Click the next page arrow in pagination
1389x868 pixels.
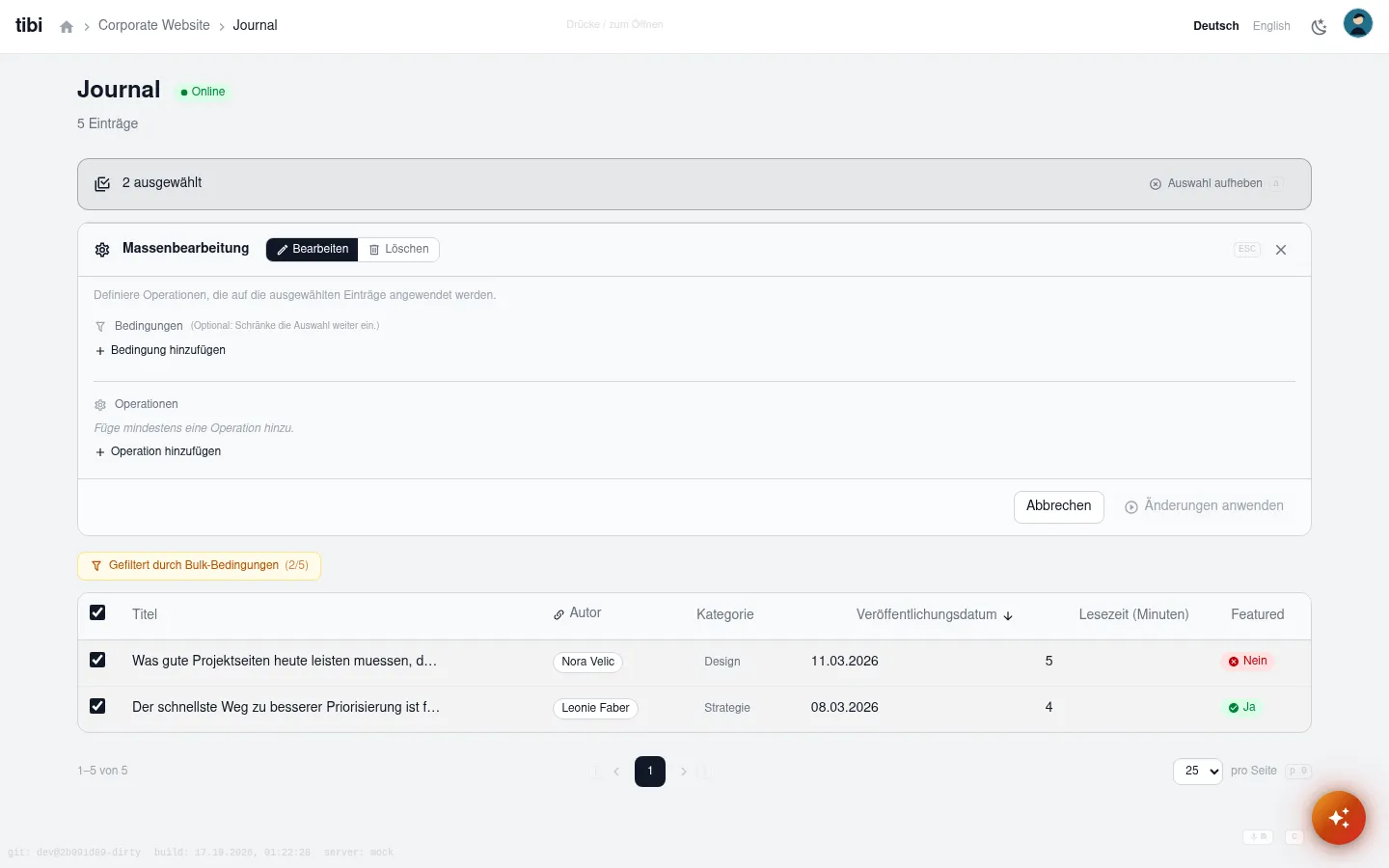[684, 772]
